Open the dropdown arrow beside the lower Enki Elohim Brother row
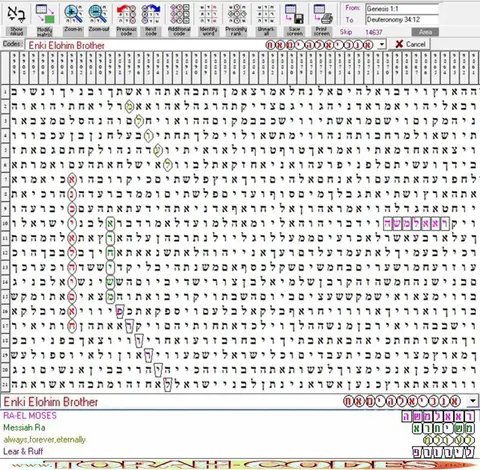Viewport: 480px width, 470px height. [472, 401]
